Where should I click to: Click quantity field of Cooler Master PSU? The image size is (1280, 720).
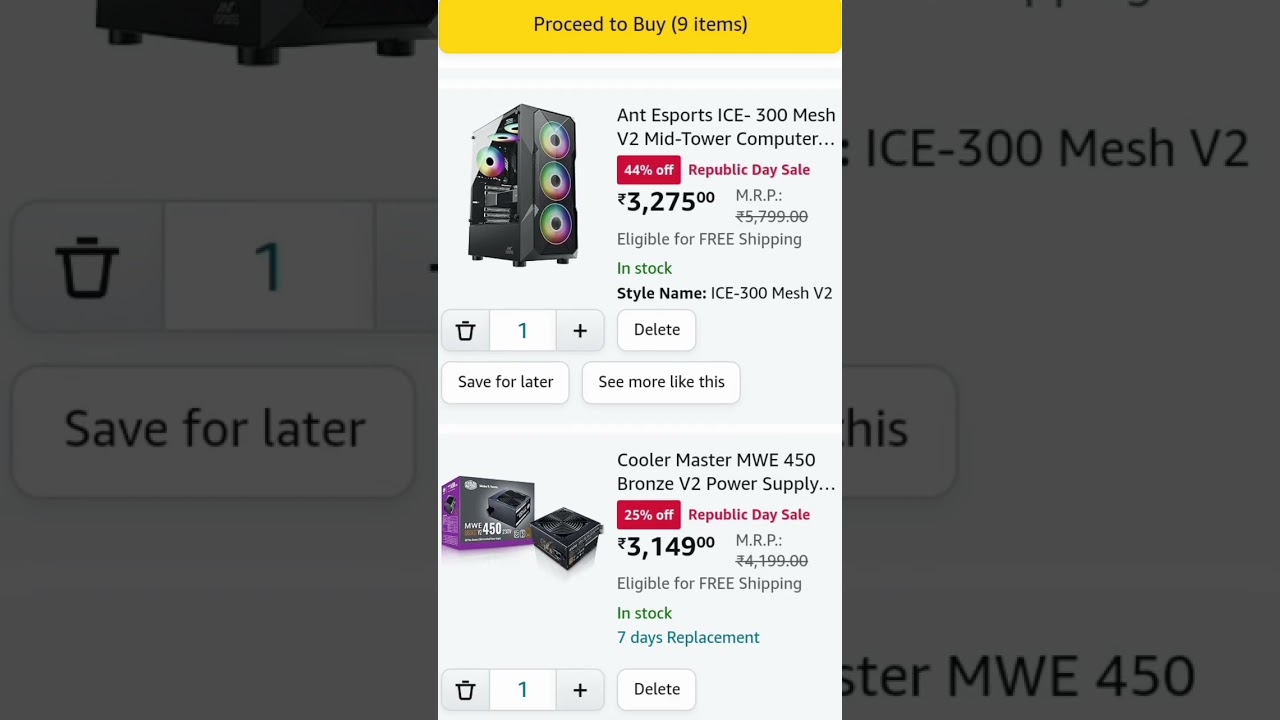point(522,690)
